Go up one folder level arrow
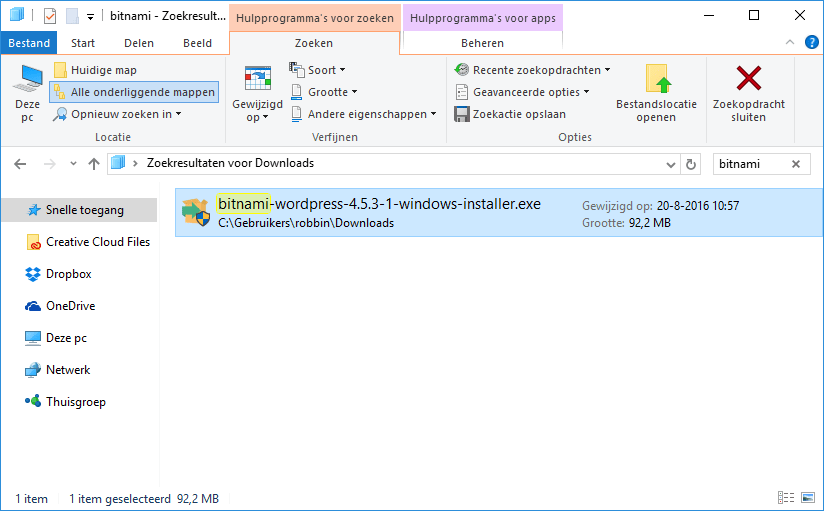 click(94, 164)
